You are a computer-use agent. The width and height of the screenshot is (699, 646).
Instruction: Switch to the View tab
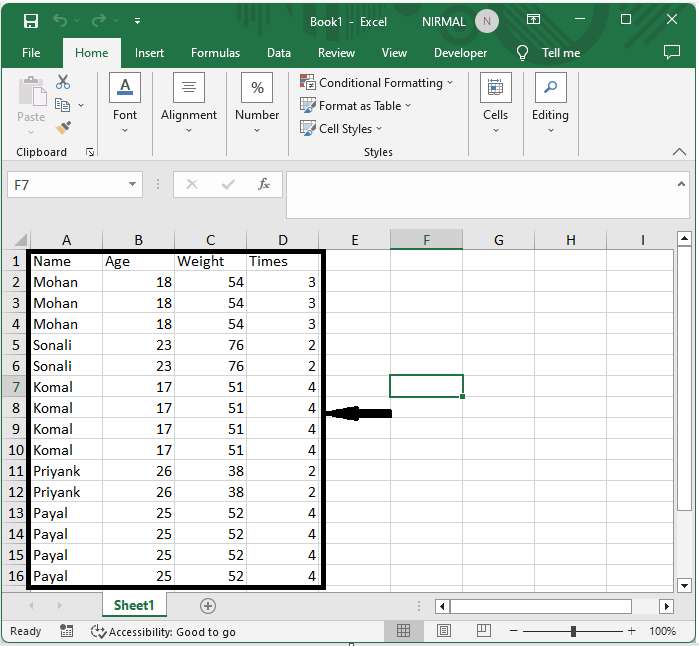pos(394,53)
